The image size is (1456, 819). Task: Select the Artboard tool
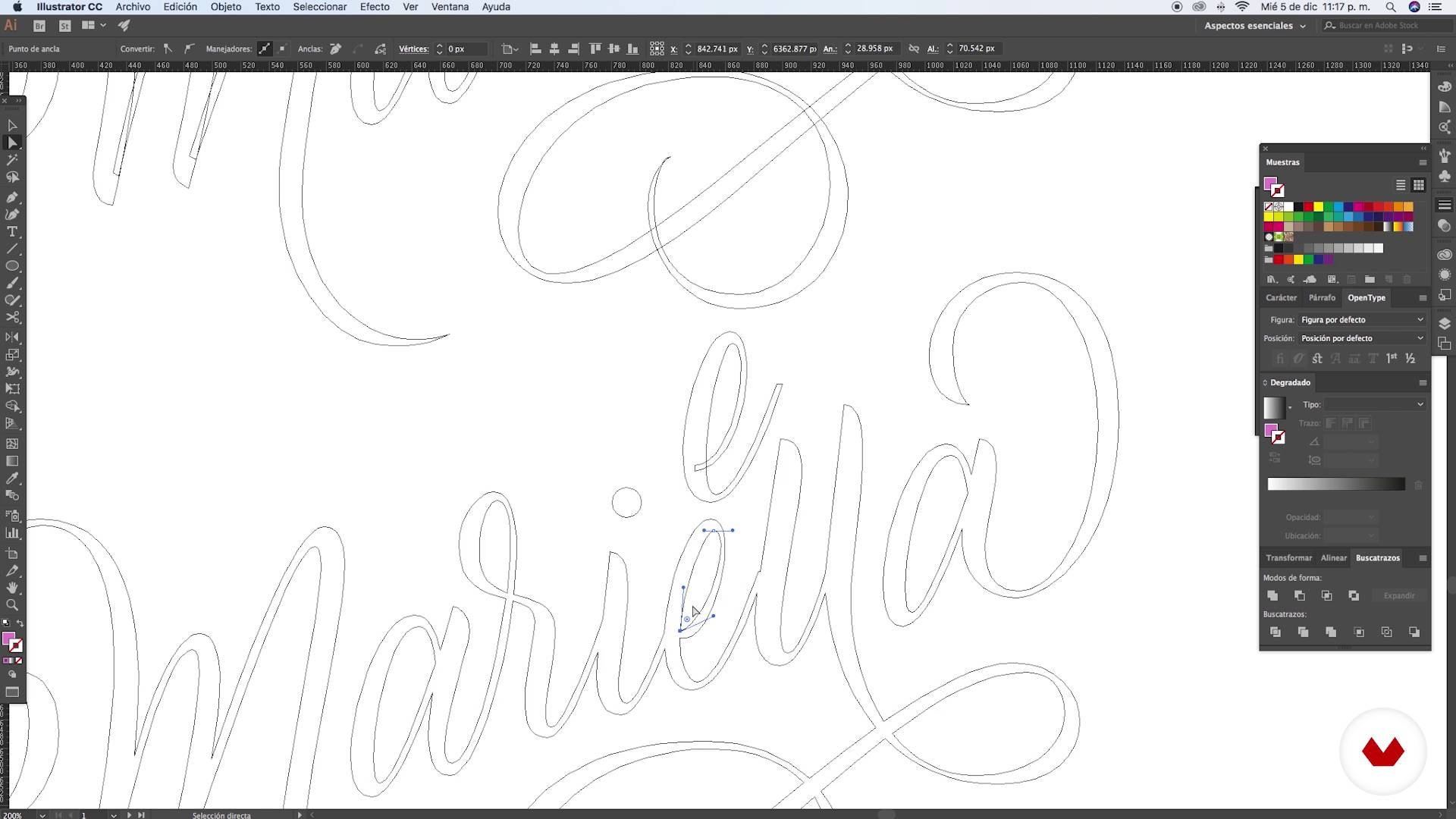point(12,554)
